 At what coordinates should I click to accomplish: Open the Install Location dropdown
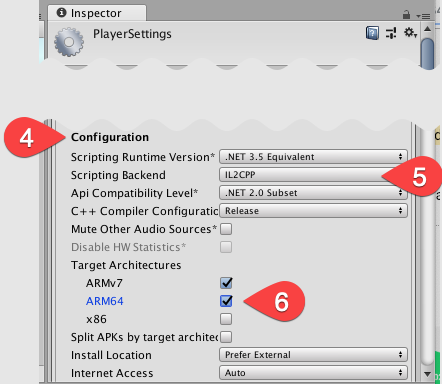[x=313, y=355]
